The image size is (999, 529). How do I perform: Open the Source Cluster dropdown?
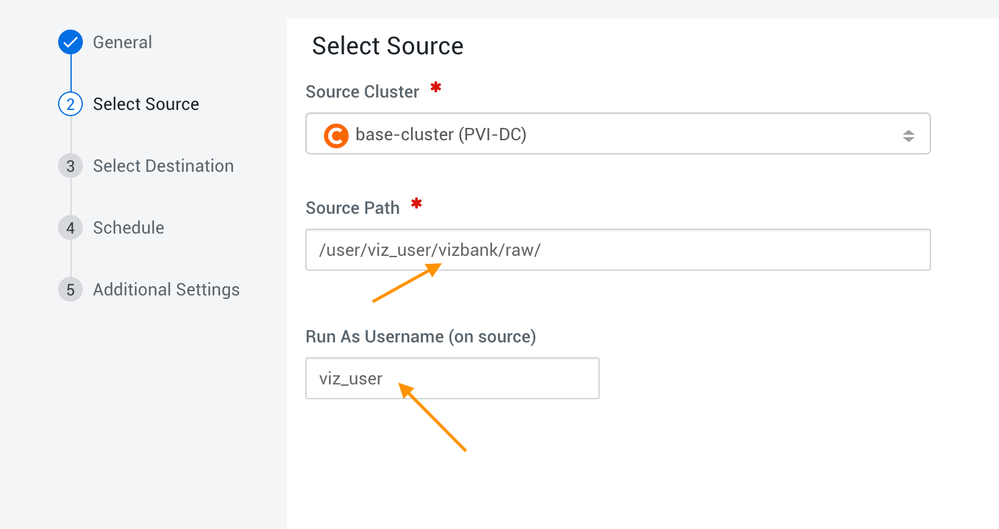point(617,134)
